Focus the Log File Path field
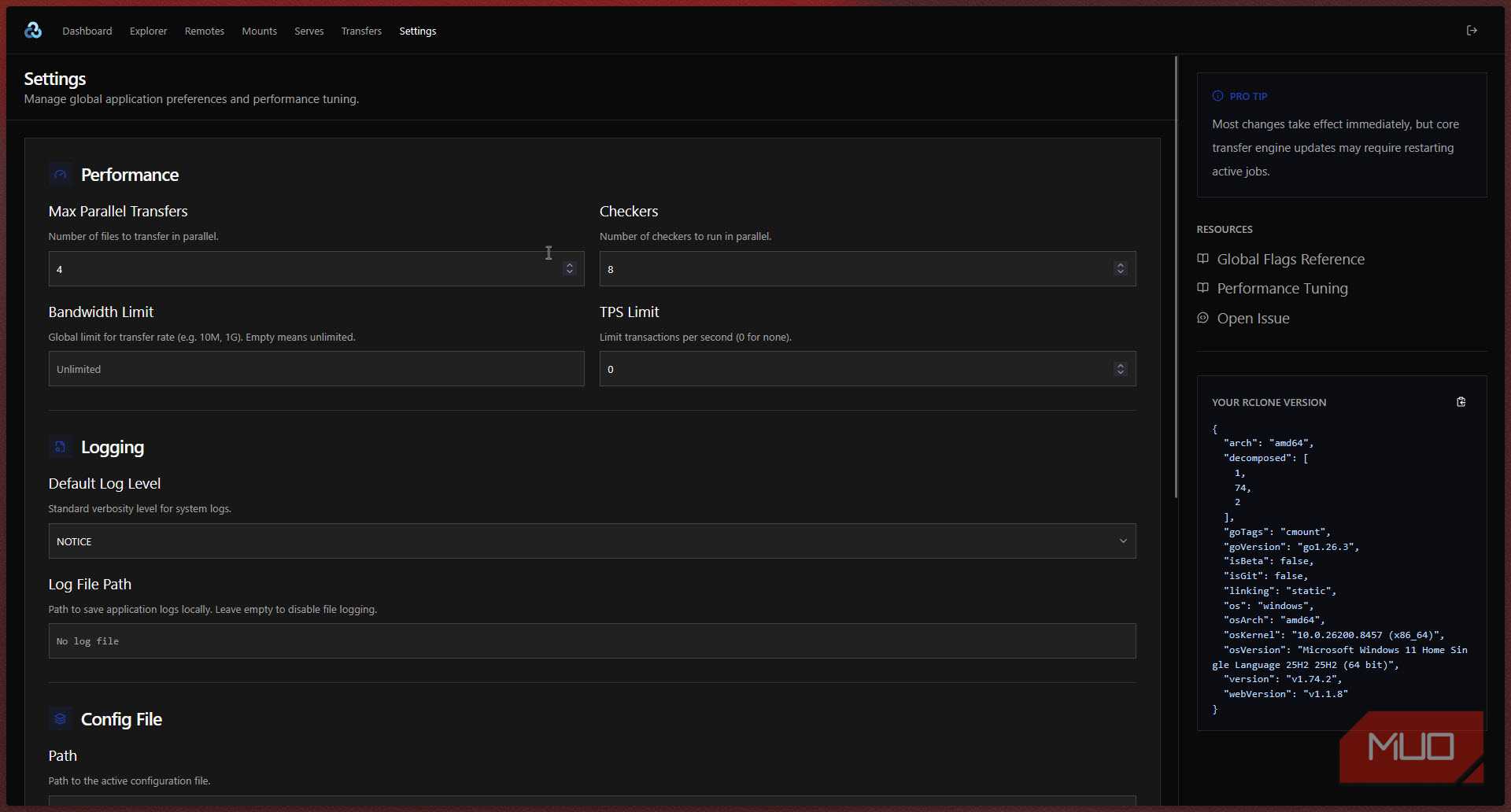The height and width of the screenshot is (812, 1511). (592, 641)
